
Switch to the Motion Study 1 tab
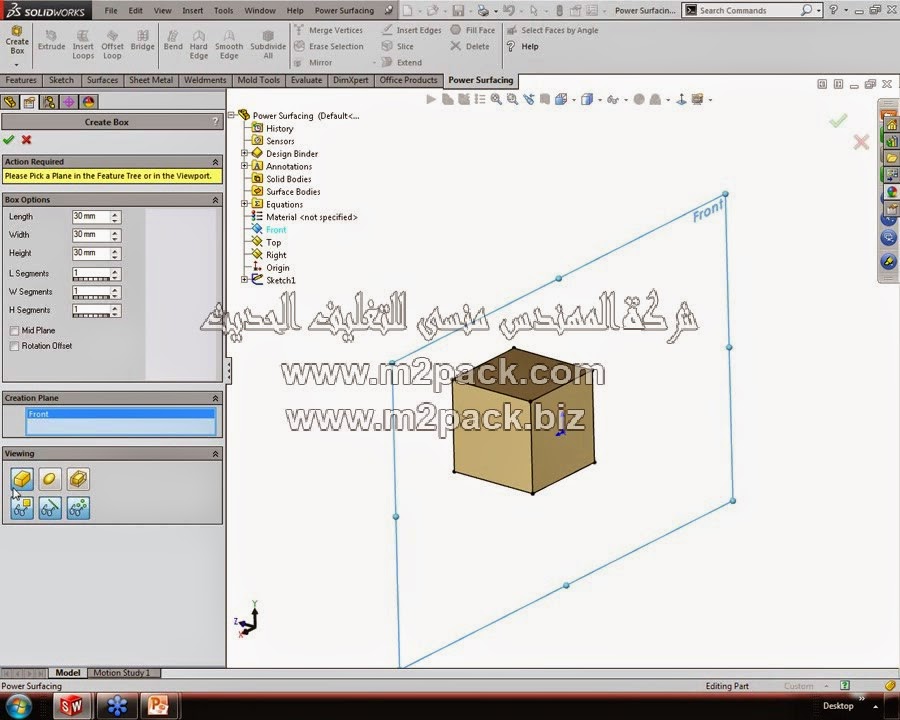[x=122, y=673]
